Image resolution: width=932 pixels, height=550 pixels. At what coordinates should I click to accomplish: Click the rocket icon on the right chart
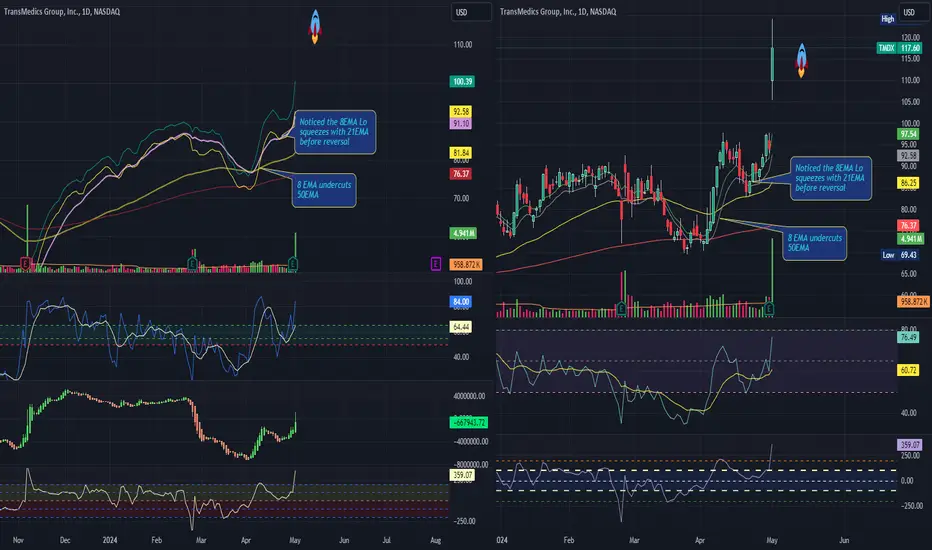801,61
